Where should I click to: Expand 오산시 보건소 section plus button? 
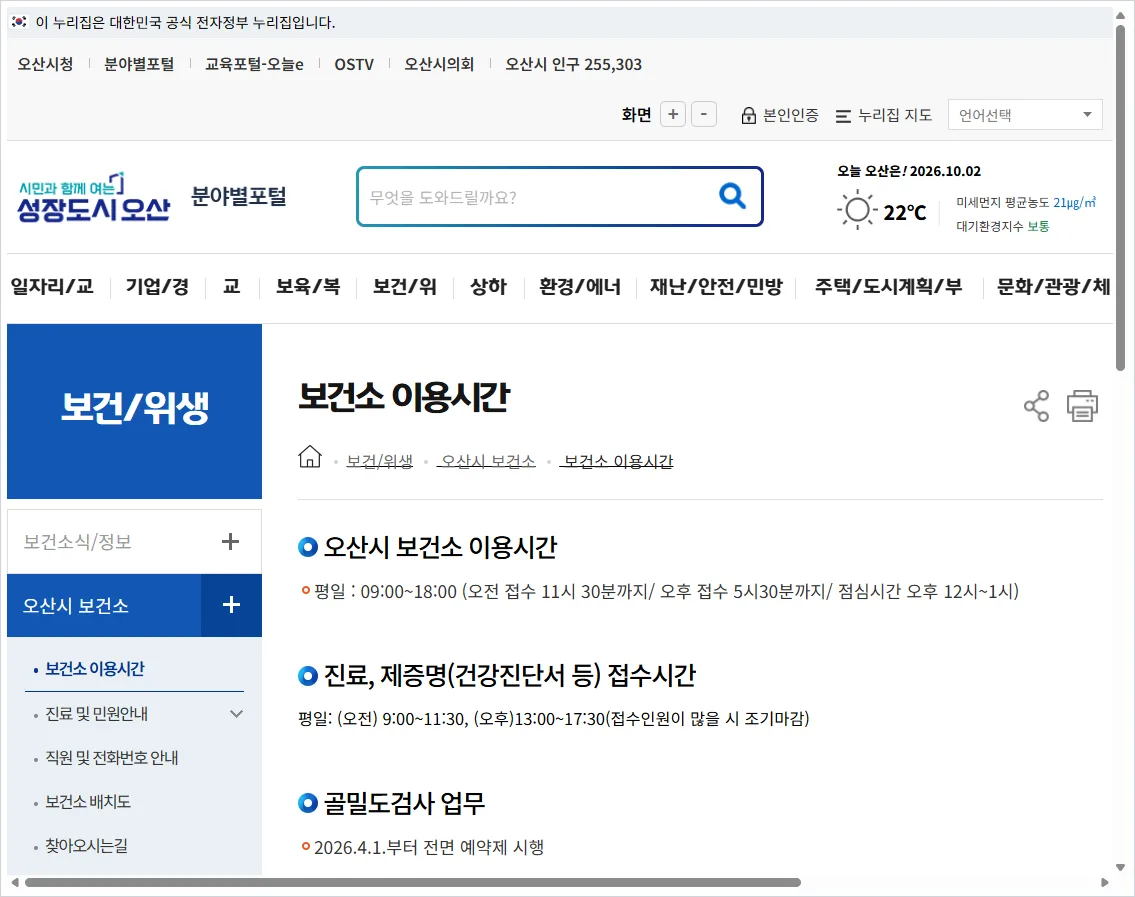click(x=231, y=605)
